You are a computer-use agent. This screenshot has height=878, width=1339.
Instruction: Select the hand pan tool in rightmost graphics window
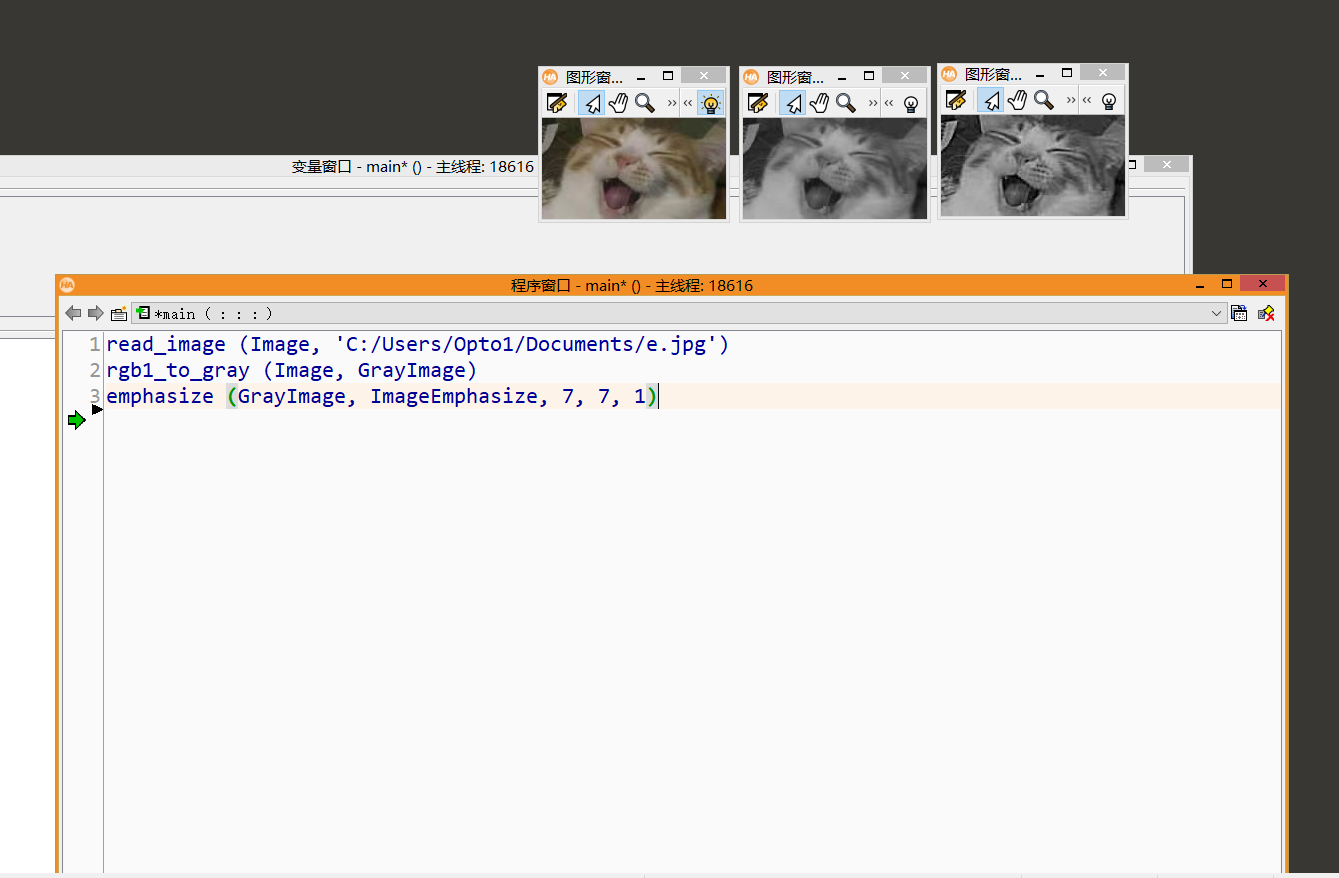[x=1017, y=100]
